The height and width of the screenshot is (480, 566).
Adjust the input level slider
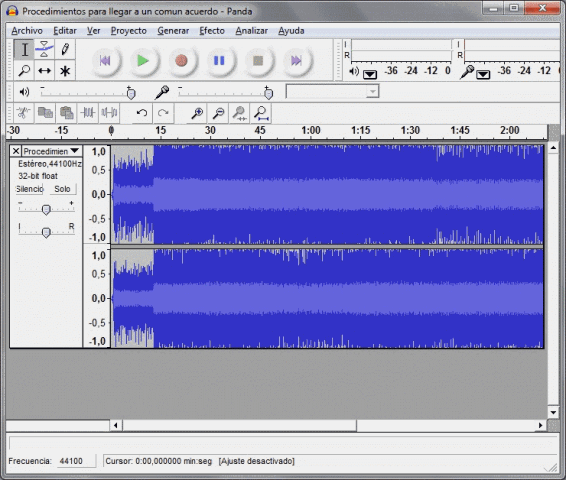(x=268, y=93)
